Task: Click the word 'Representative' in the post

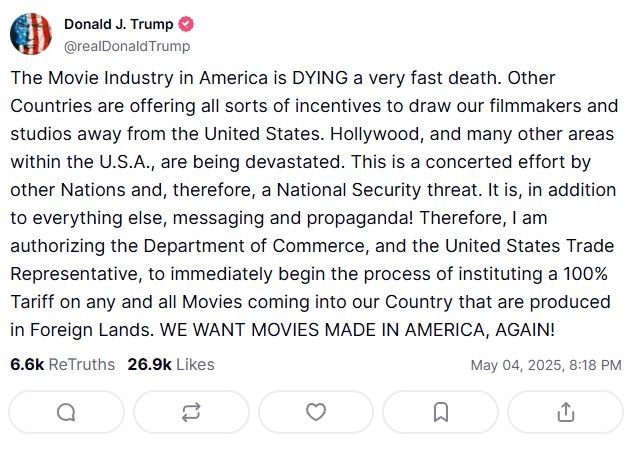Action: pyautogui.click(x=74, y=273)
